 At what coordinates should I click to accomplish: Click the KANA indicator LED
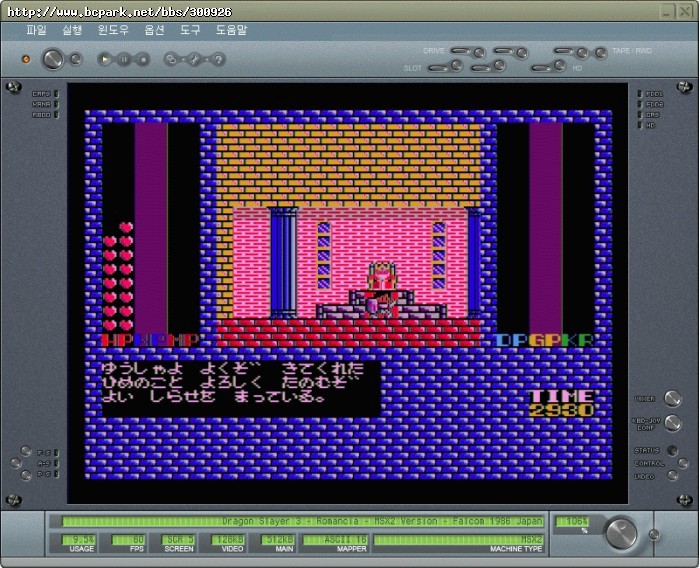pyautogui.click(x=56, y=104)
